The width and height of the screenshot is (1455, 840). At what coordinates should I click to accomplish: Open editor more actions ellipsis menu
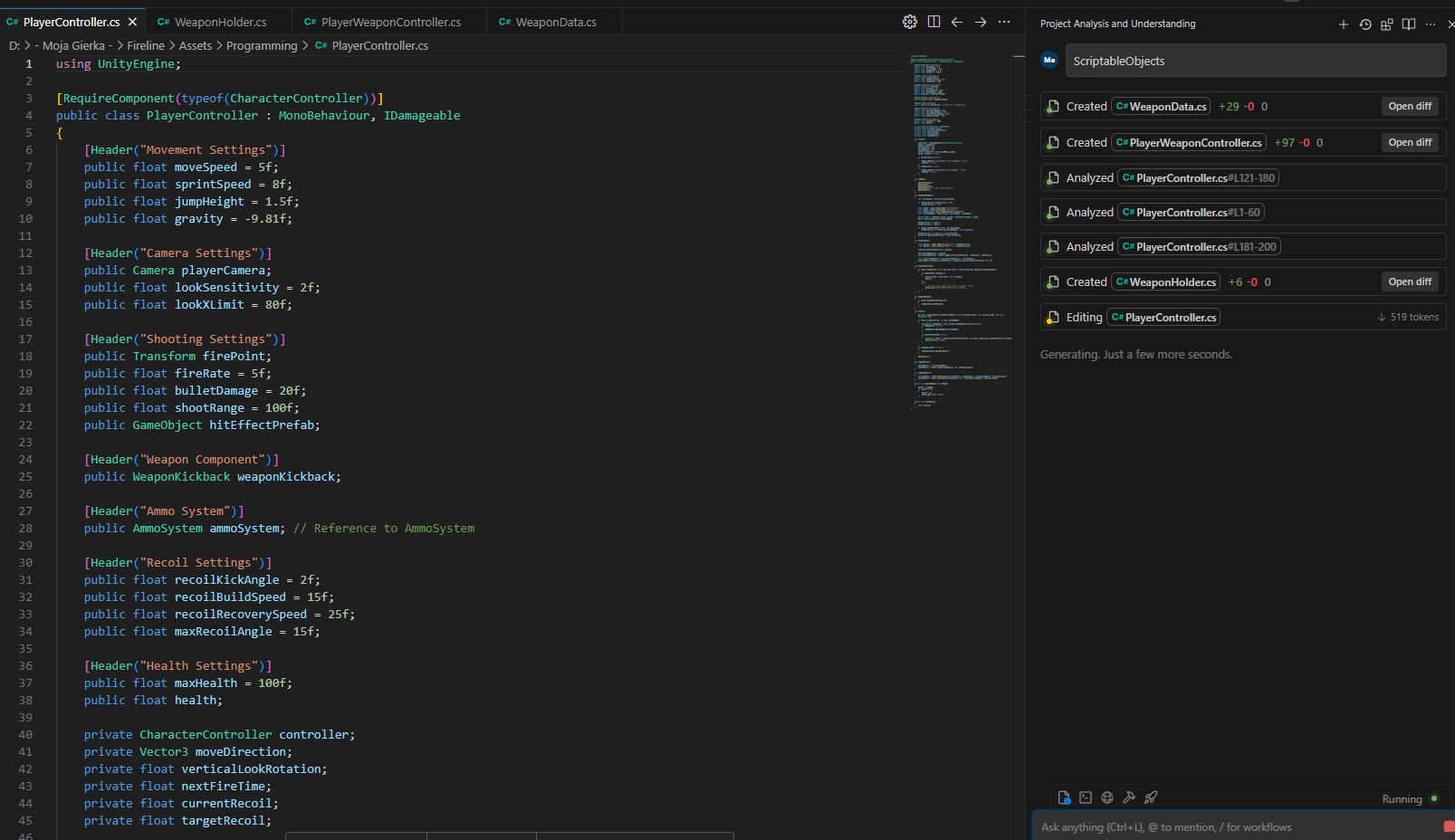(1004, 22)
